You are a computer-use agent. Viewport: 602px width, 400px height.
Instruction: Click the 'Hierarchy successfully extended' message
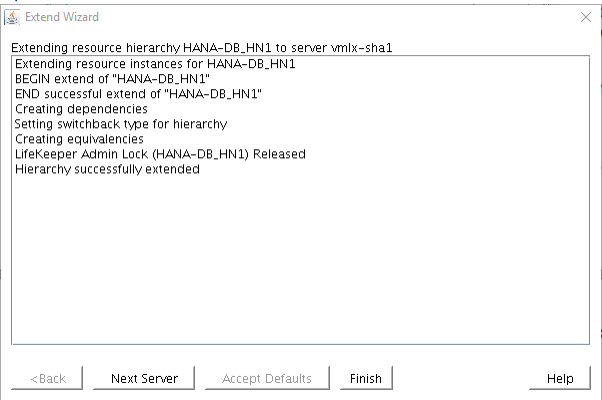coord(107,169)
